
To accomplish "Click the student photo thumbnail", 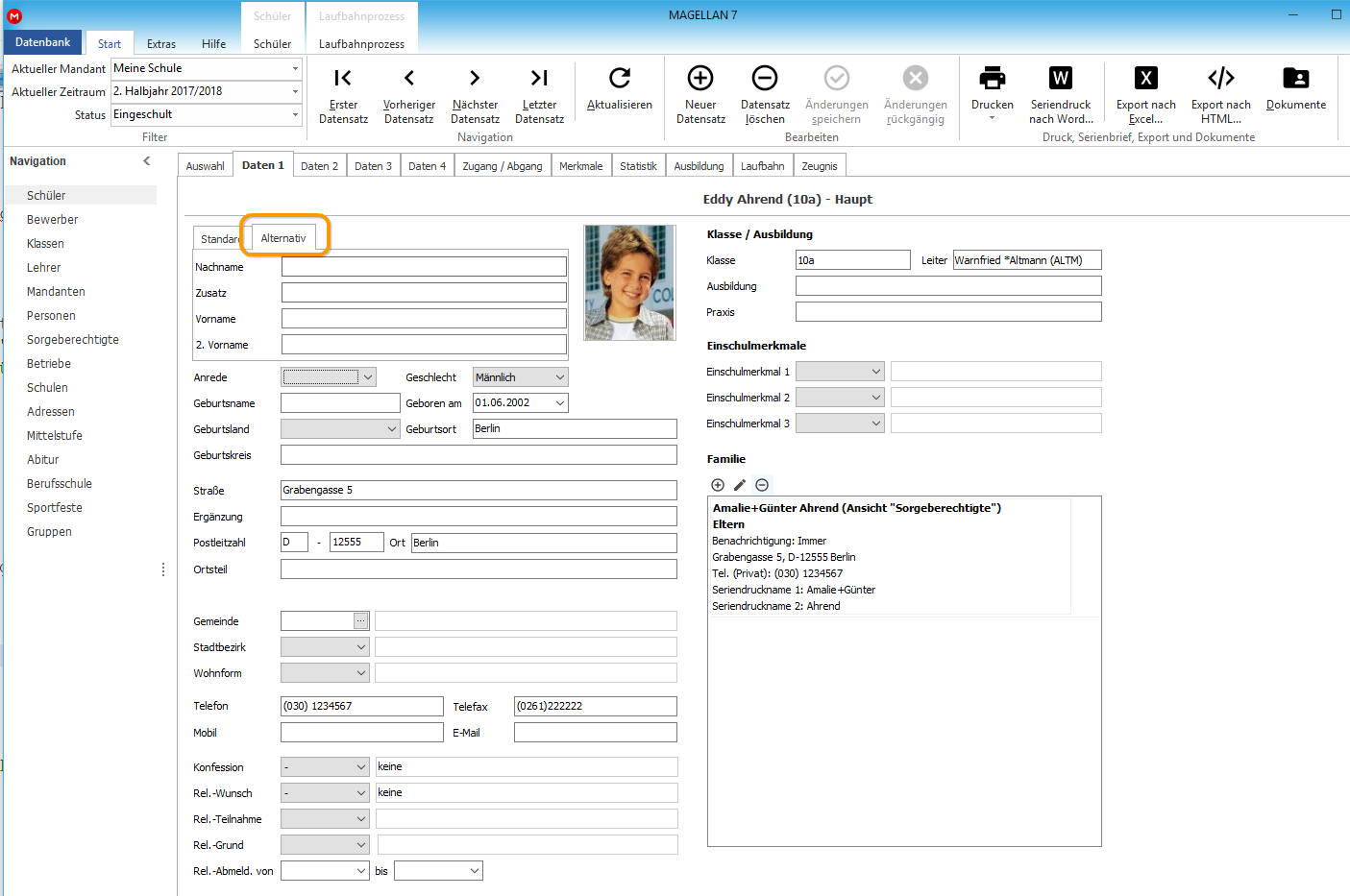I will click(629, 282).
